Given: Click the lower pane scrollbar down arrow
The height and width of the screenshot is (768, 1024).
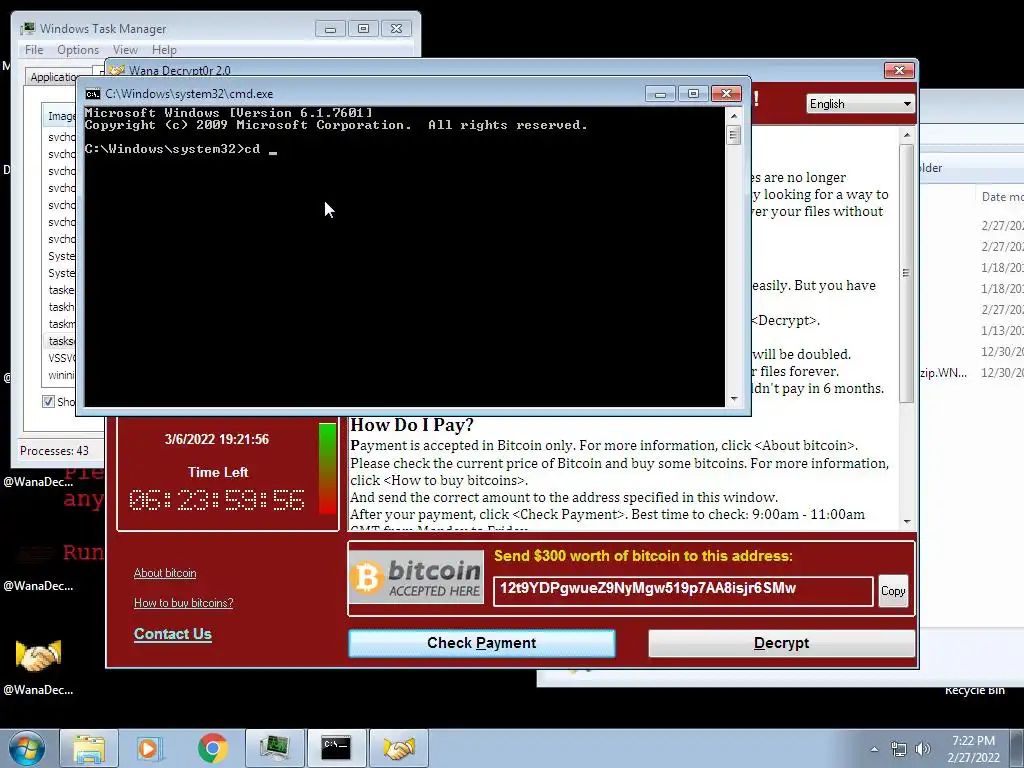Looking at the screenshot, I should tap(906, 521).
